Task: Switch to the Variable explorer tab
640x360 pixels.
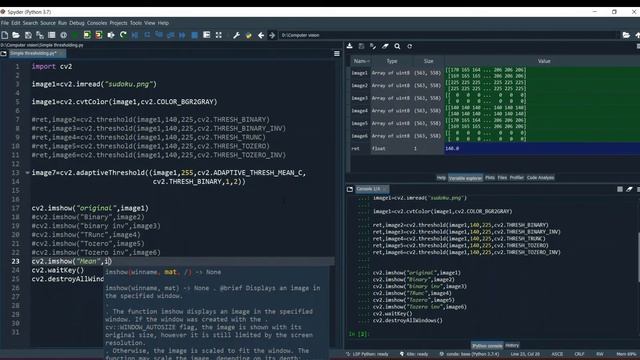Action: (465, 178)
